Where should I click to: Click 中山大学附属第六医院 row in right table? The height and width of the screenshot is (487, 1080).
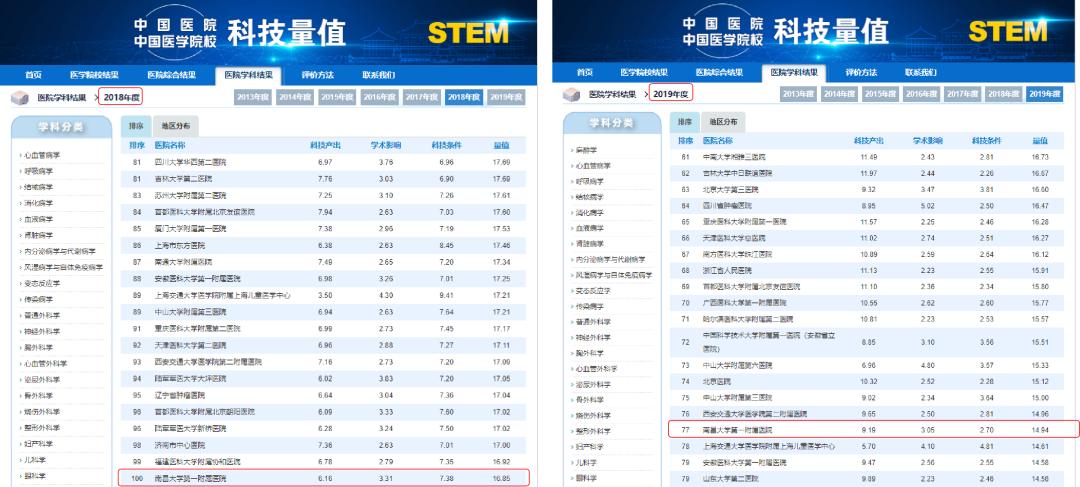tap(868, 365)
